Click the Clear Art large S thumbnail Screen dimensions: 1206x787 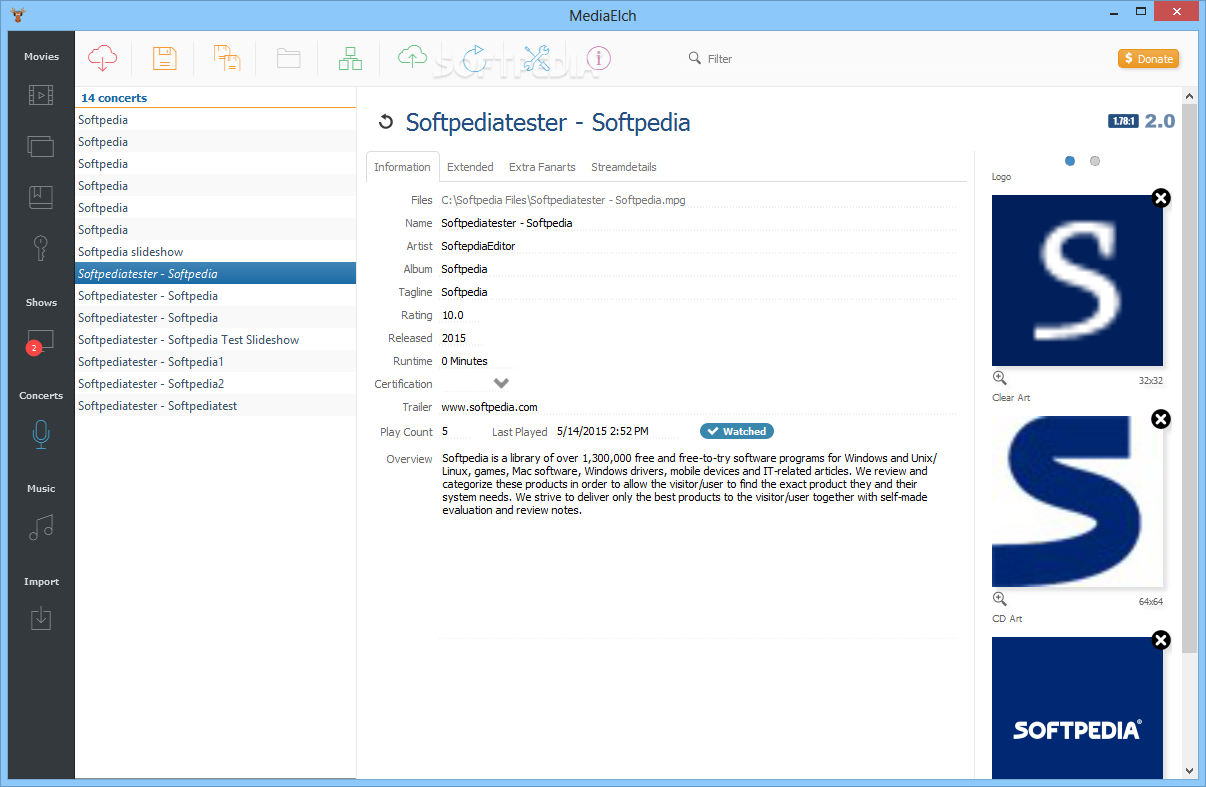pyautogui.click(x=1077, y=501)
